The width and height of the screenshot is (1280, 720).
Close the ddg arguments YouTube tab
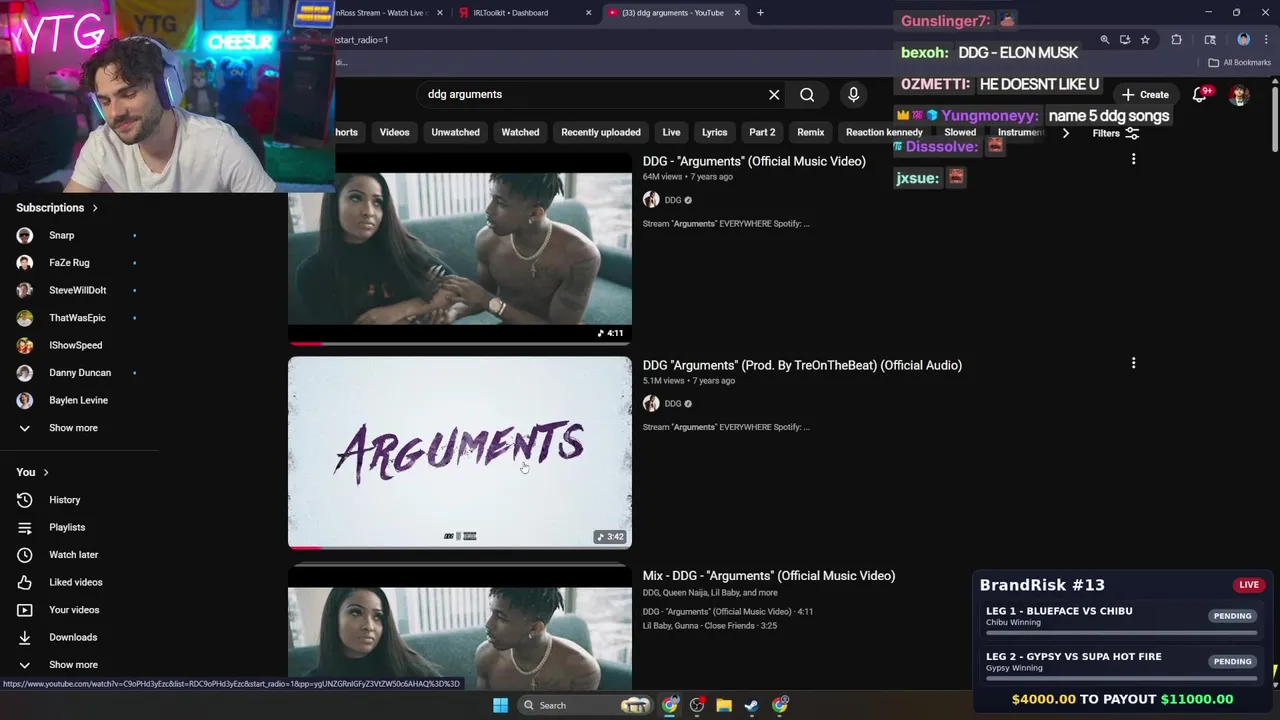pyautogui.click(x=738, y=13)
